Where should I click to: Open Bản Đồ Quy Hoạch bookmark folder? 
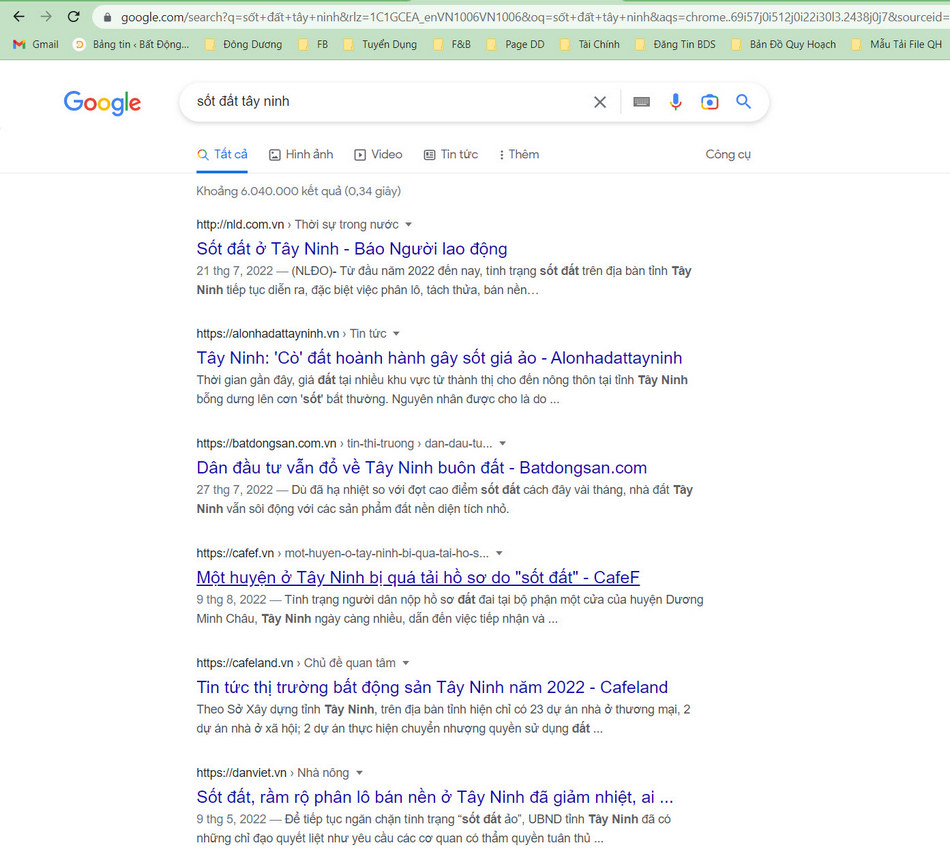(783, 44)
